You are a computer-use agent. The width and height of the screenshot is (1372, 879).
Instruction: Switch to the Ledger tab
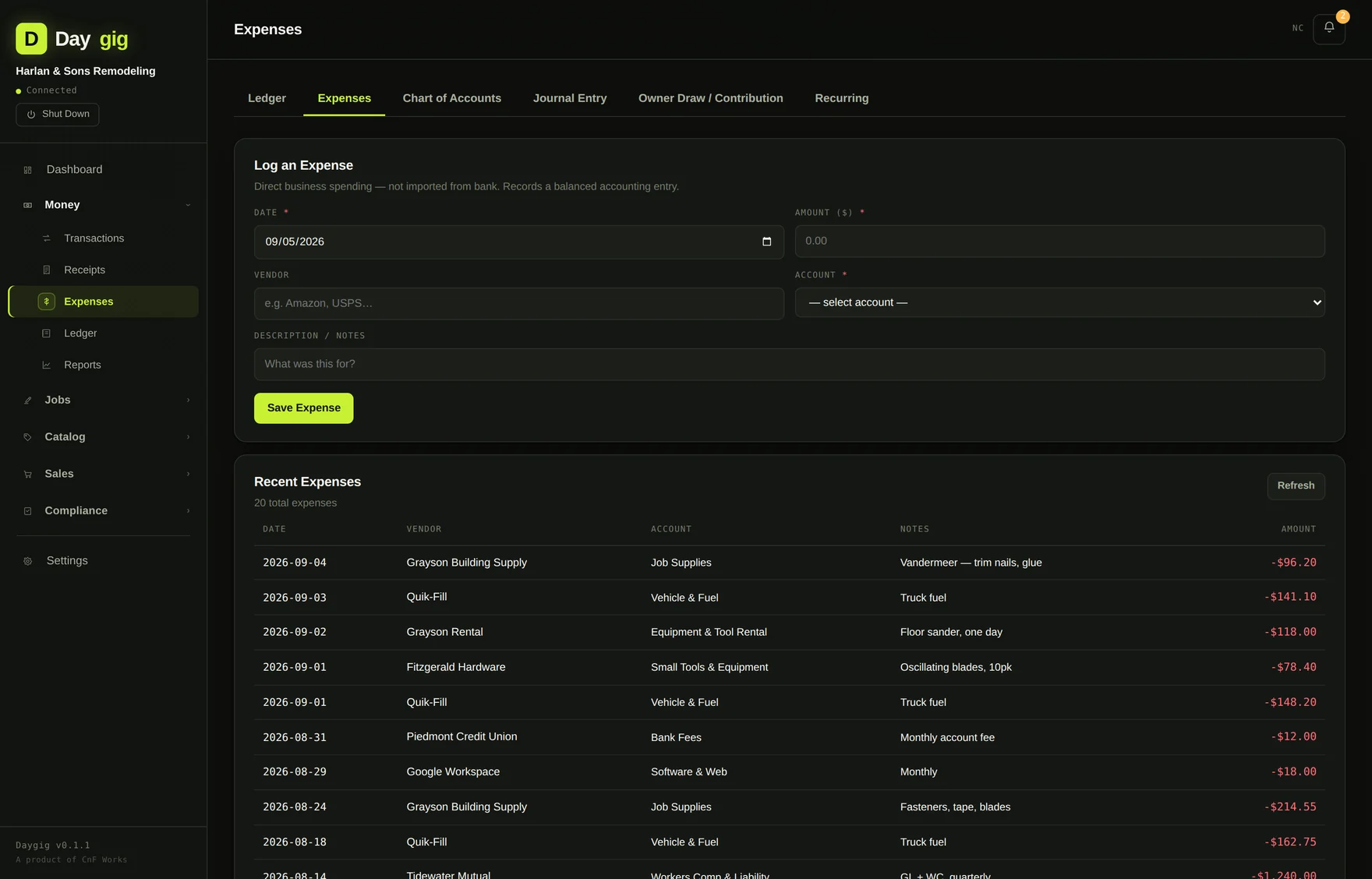tap(267, 98)
